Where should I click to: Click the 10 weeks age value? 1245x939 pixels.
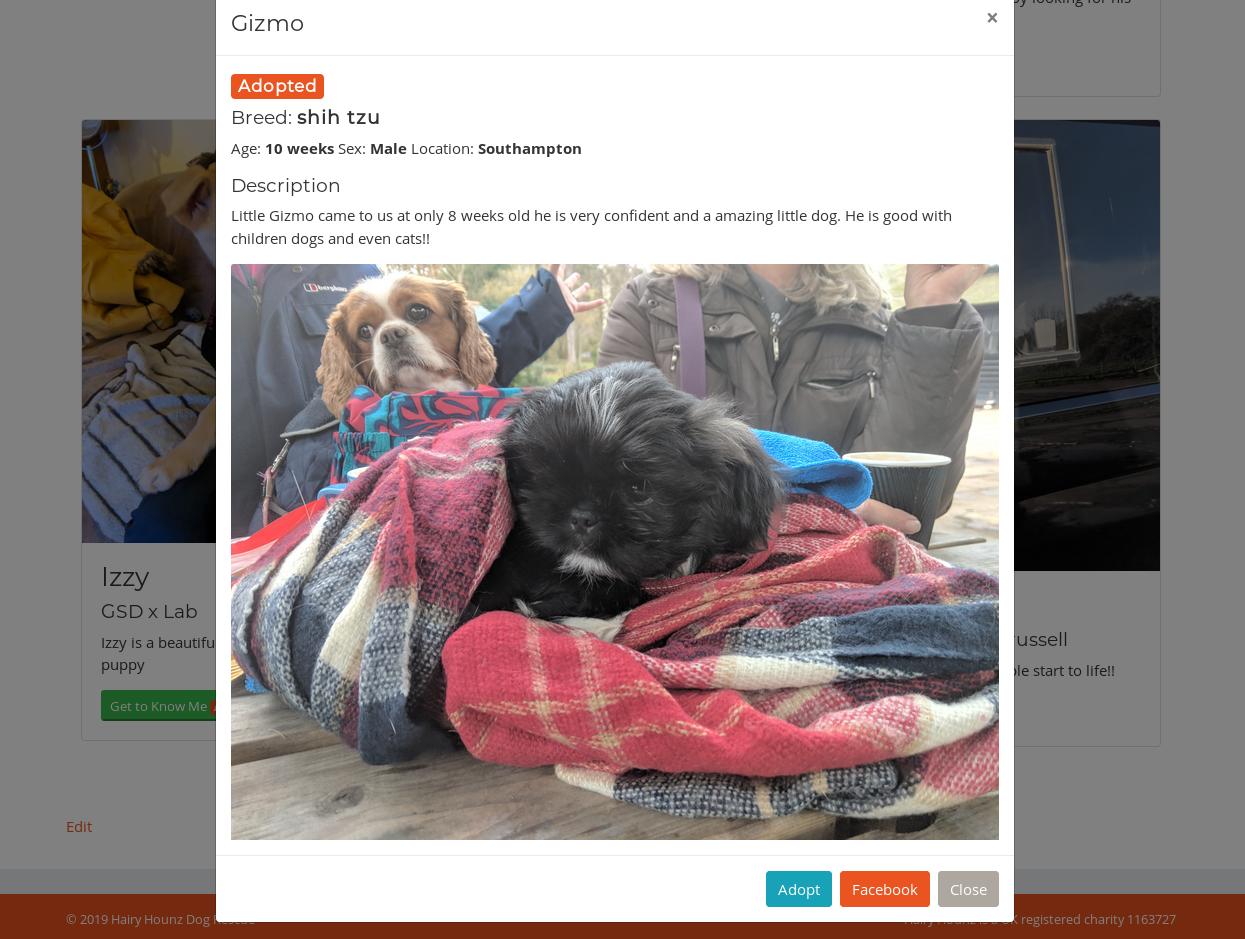299,148
